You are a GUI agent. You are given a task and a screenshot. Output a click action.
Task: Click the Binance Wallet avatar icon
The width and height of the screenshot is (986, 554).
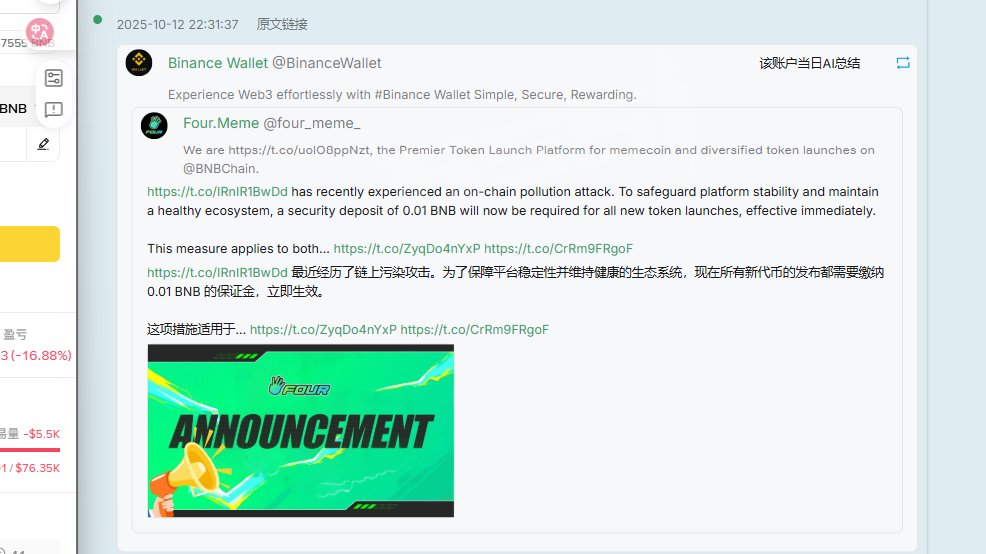pyautogui.click(x=139, y=63)
